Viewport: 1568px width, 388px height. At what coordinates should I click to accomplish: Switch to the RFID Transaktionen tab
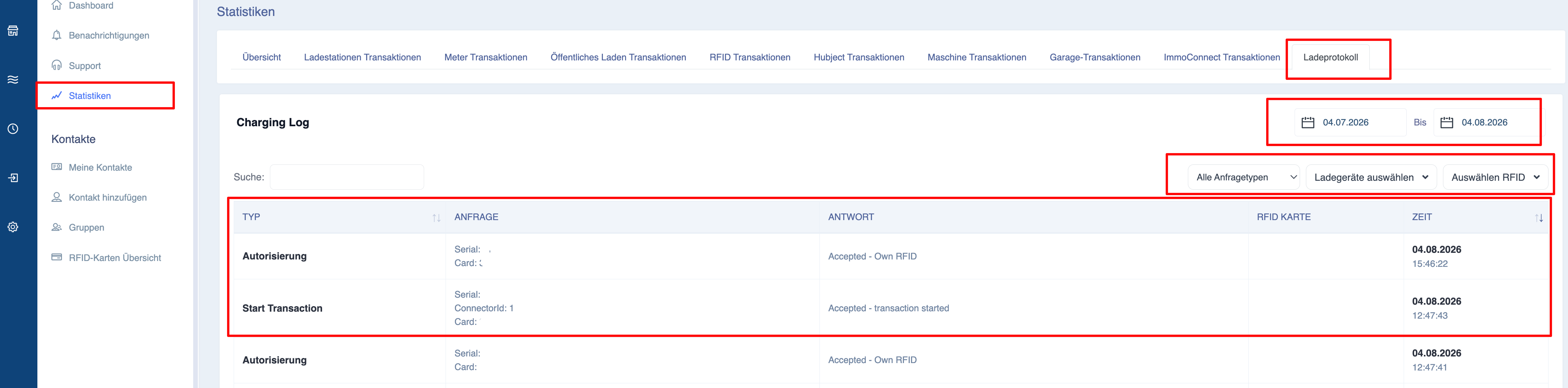point(749,57)
